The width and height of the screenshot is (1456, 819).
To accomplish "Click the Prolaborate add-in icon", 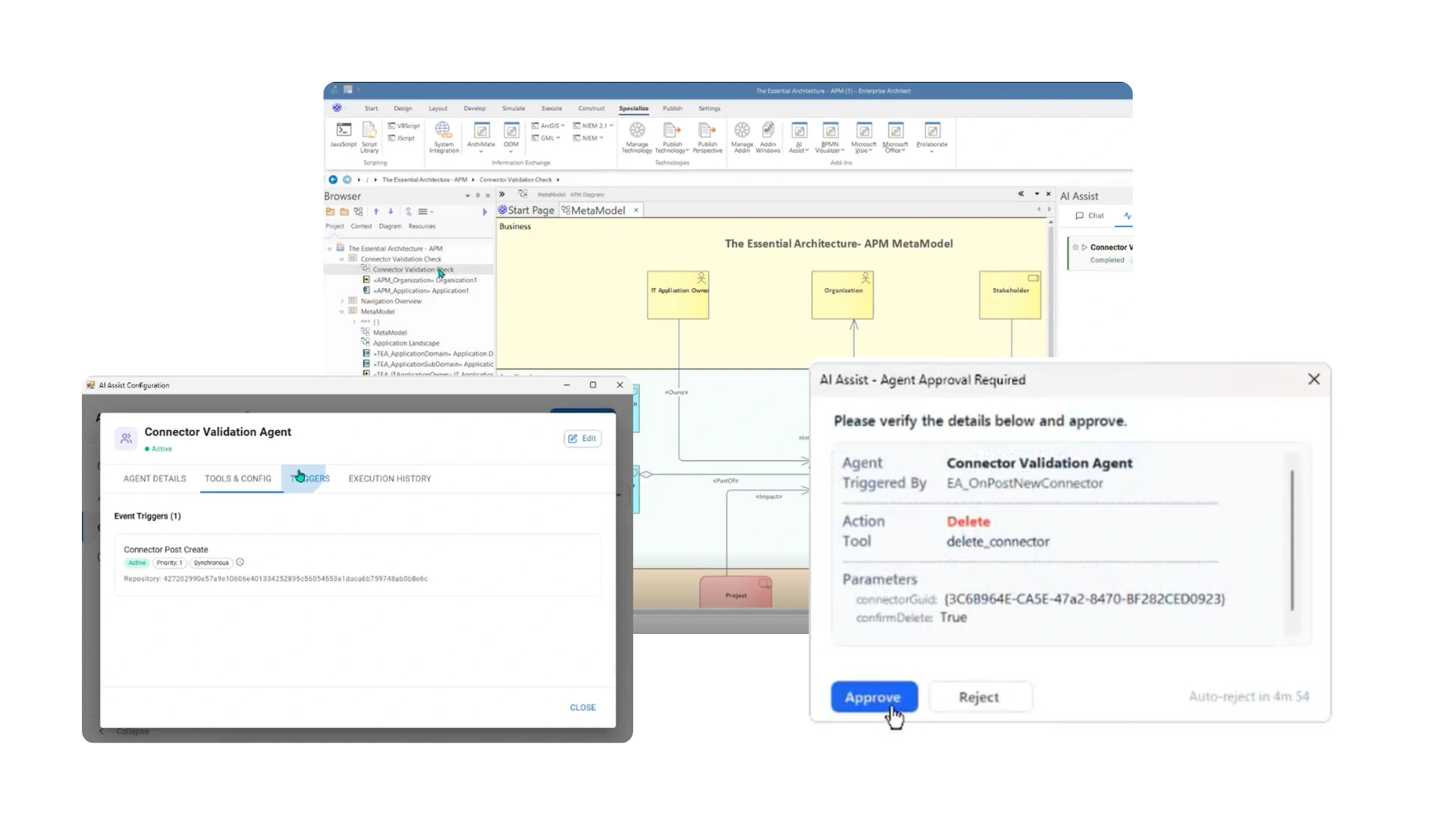I will point(932,131).
